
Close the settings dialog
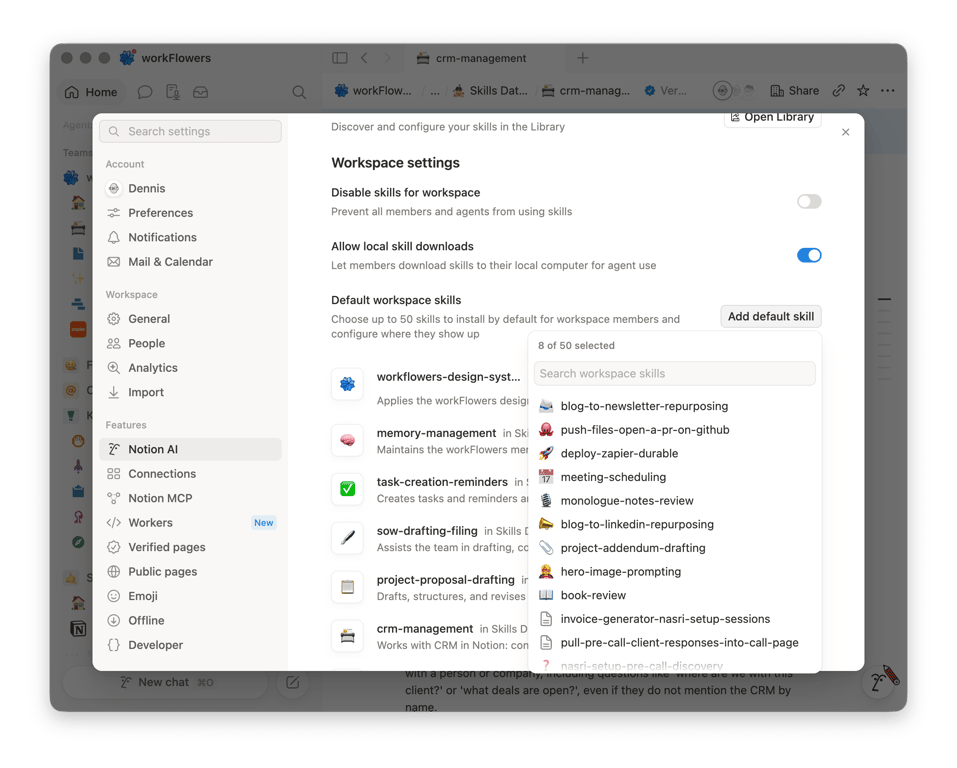pyautogui.click(x=845, y=132)
